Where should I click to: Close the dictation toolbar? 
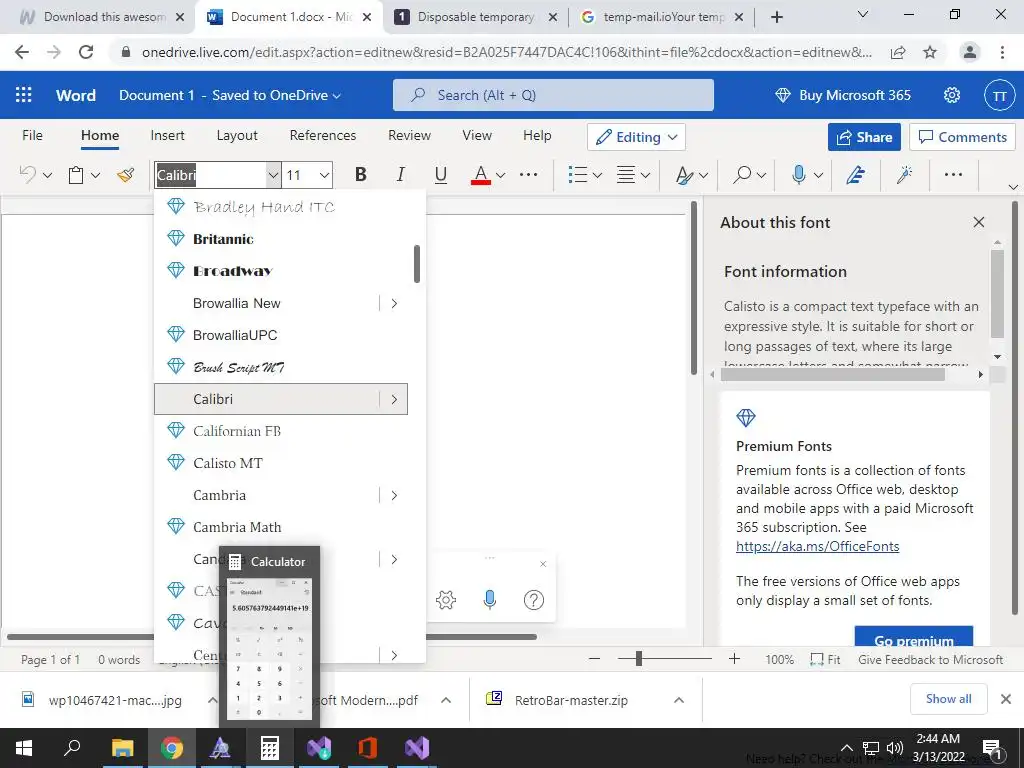pyautogui.click(x=543, y=564)
